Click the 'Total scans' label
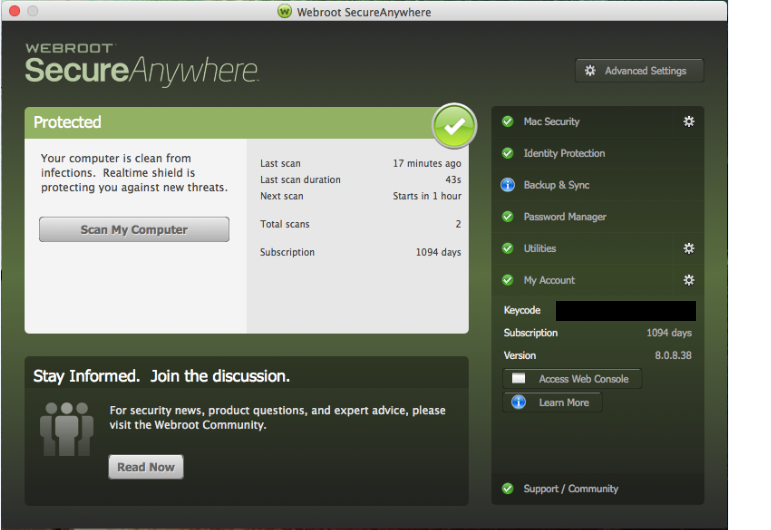 click(x=285, y=224)
